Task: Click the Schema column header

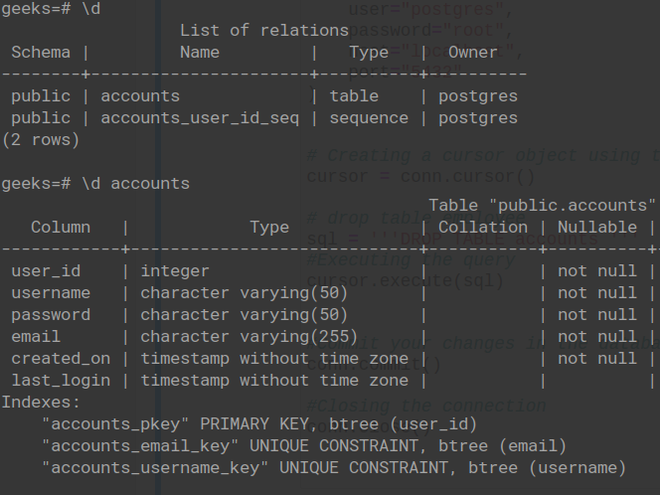Action: click(x=40, y=52)
